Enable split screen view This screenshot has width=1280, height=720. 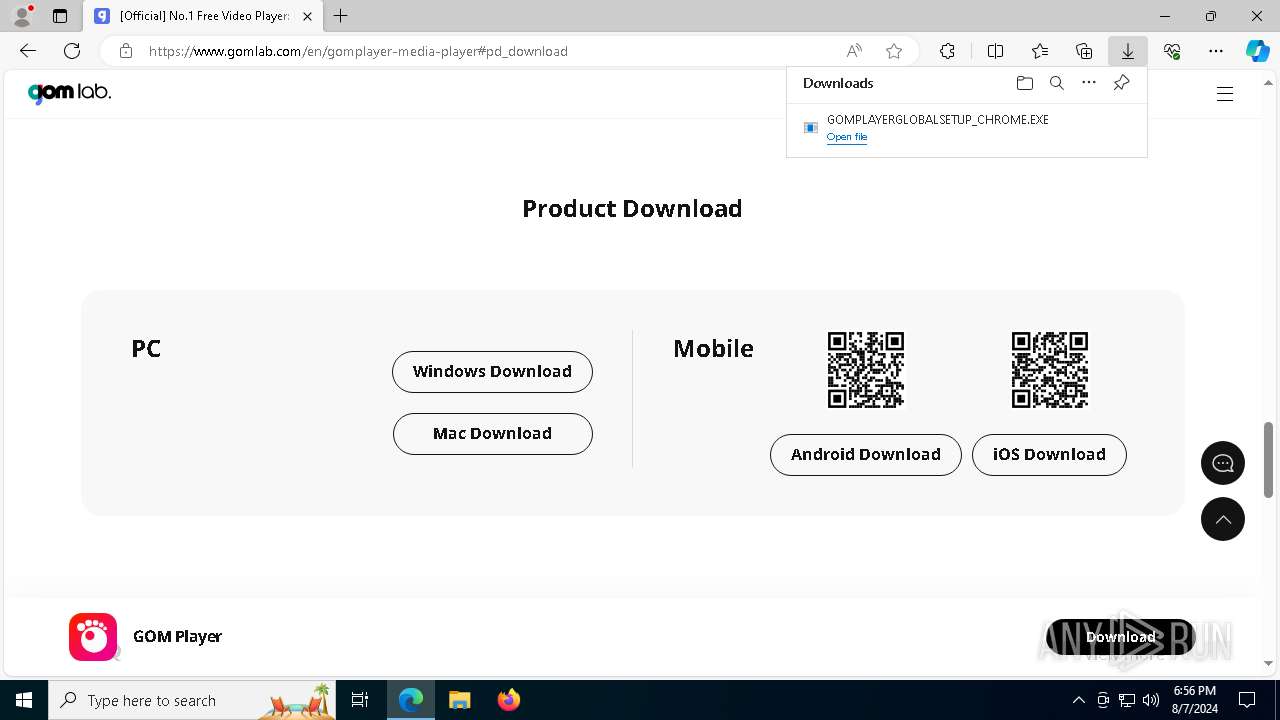click(x=995, y=51)
